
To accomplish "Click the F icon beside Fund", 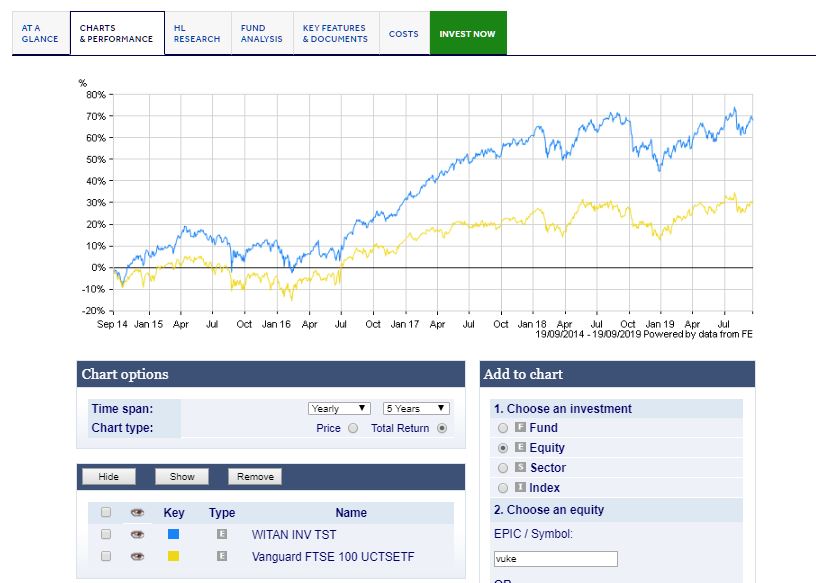I will coord(520,427).
